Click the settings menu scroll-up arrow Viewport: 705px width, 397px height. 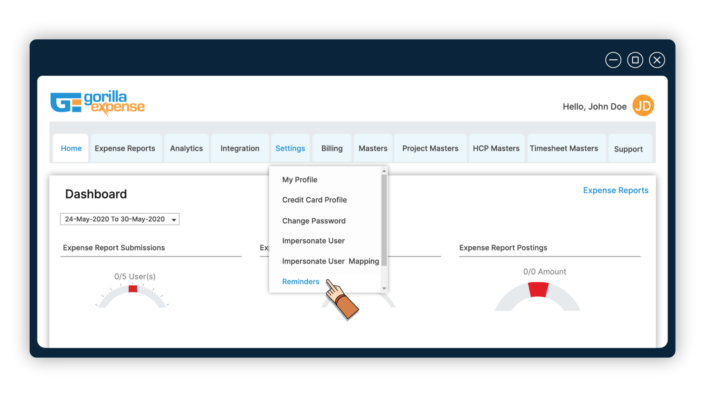coord(384,171)
